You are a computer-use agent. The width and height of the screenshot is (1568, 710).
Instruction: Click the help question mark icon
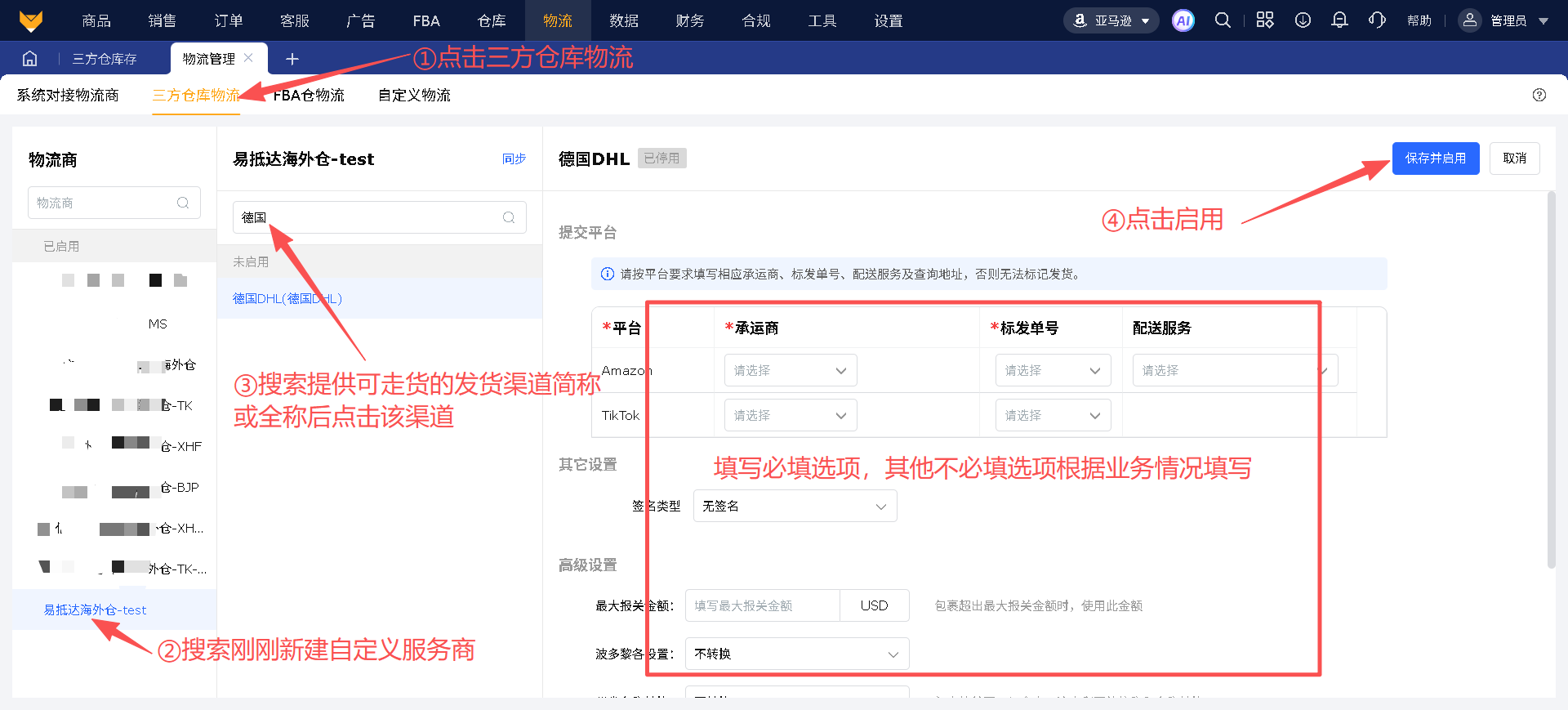pyautogui.click(x=1539, y=95)
